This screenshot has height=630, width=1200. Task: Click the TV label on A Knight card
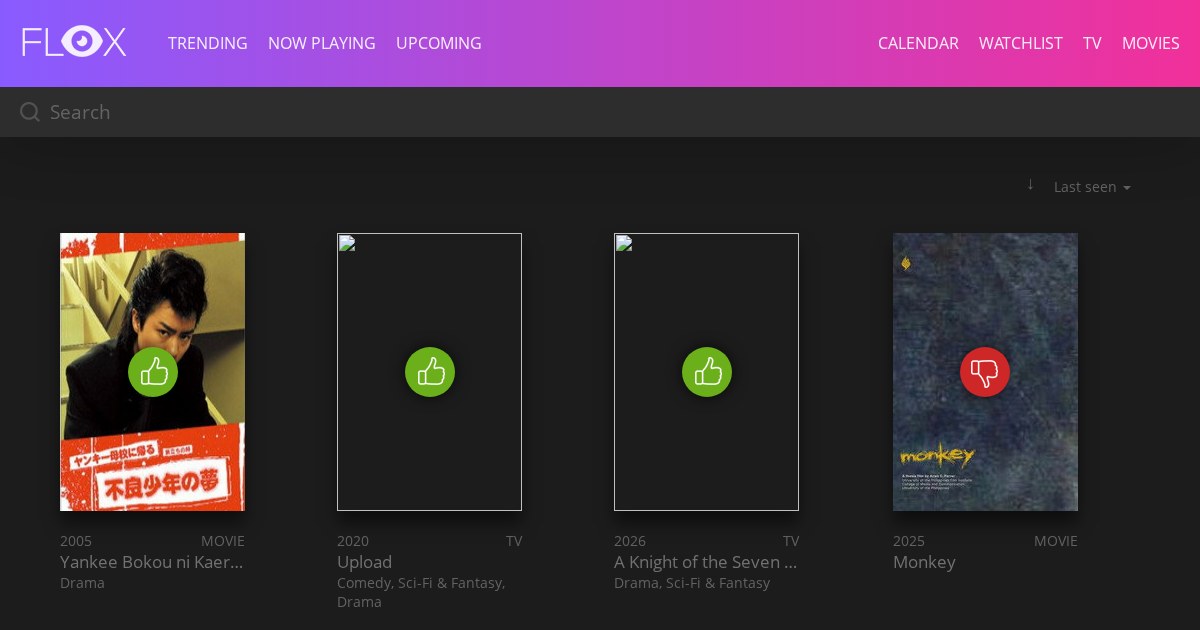[x=791, y=541]
